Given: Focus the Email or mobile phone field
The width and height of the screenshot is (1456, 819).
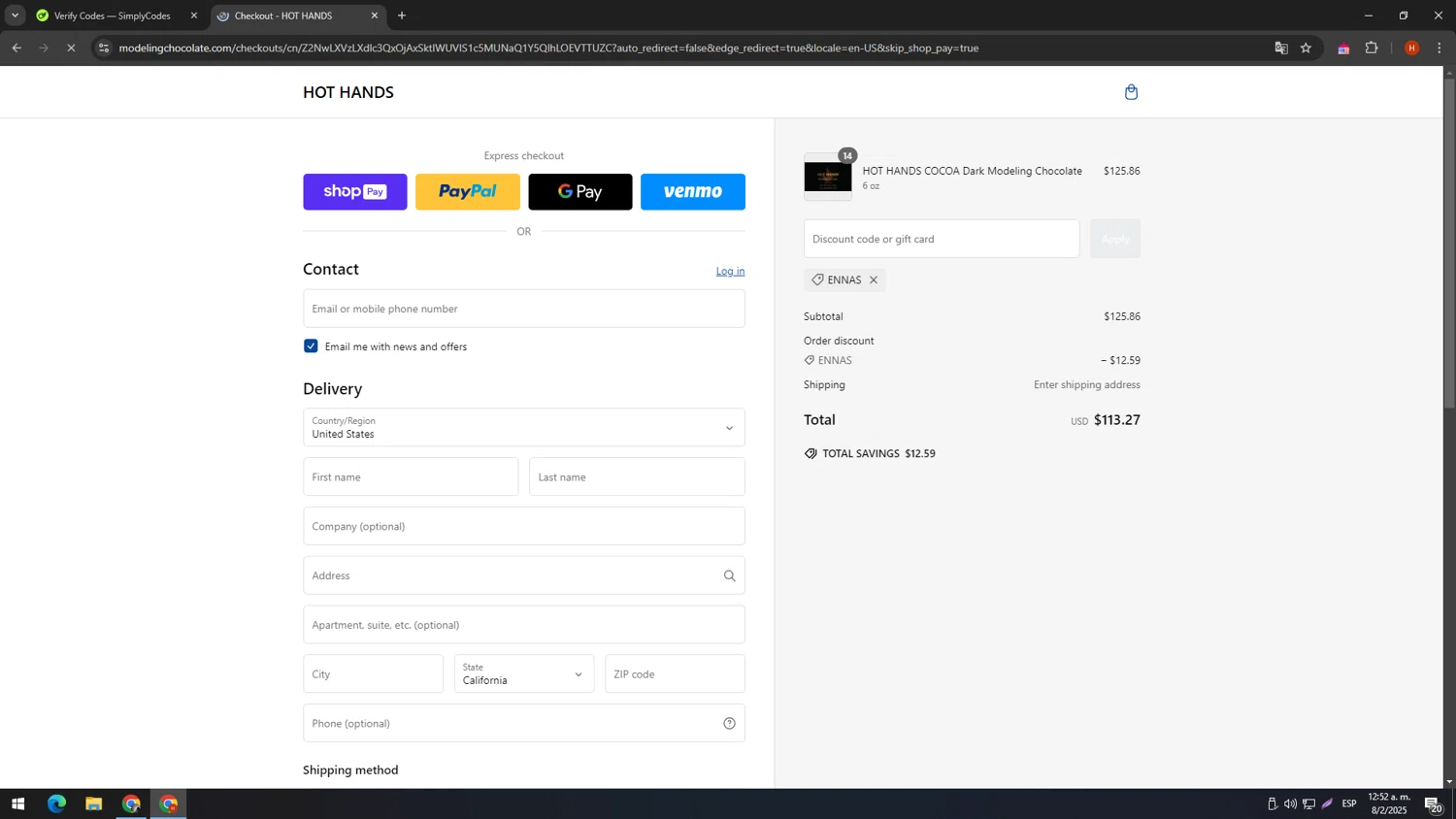Looking at the screenshot, I should pyautogui.click(x=524, y=309).
